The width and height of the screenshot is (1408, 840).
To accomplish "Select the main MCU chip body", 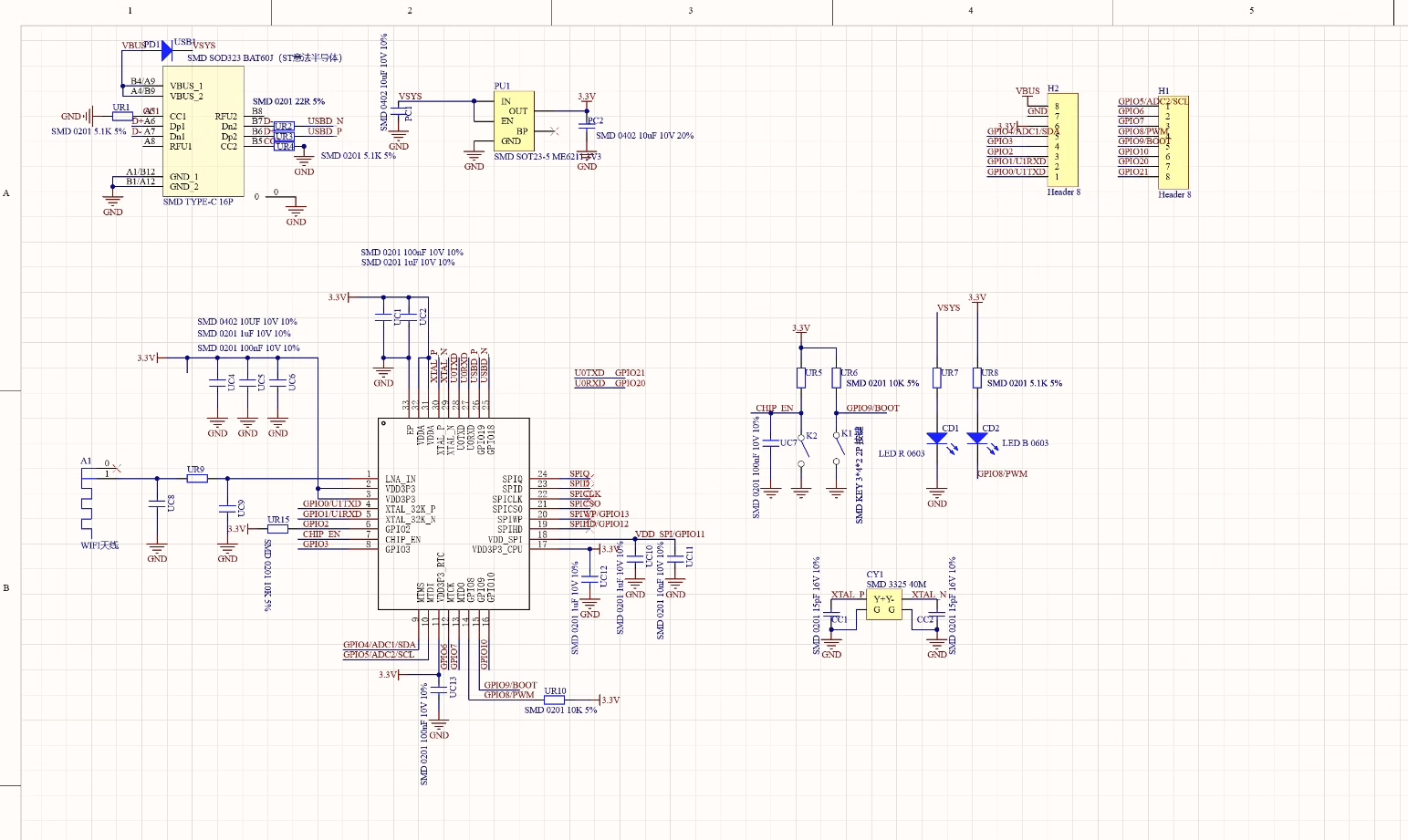I will 454,513.
